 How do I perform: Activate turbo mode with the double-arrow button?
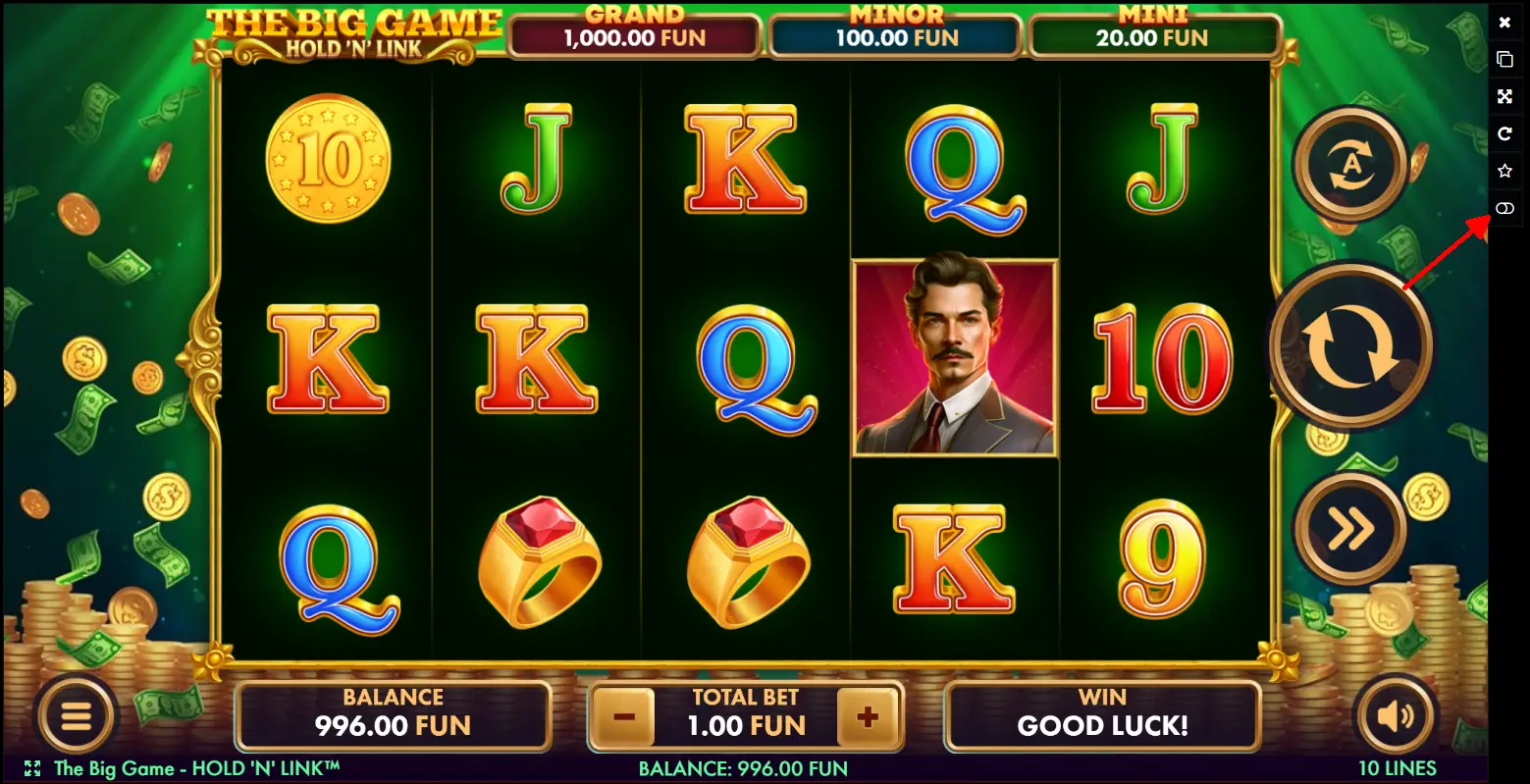tap(1350, 530)
